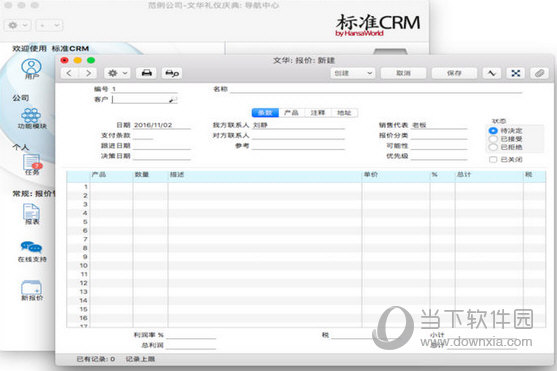Open plus dropdown in navigation center toolbar

[x=49, y=25]
